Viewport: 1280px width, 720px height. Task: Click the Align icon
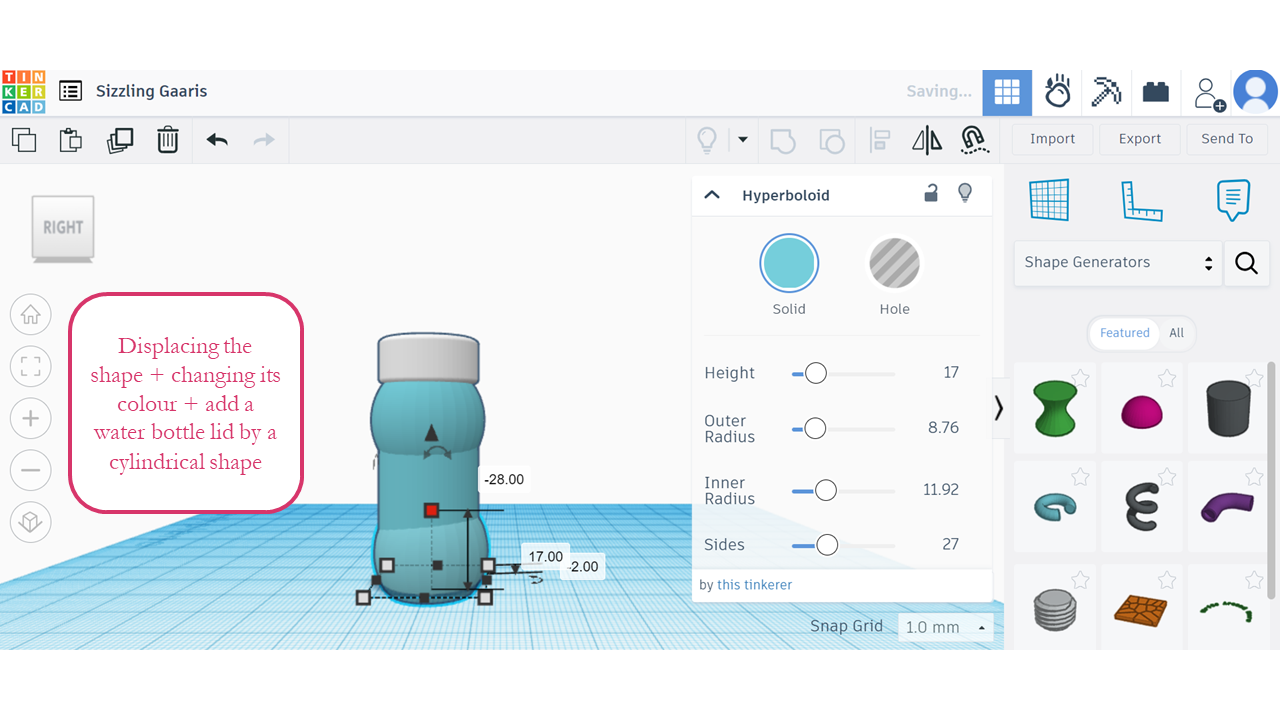pyautogui.click(x=880, y=140)
